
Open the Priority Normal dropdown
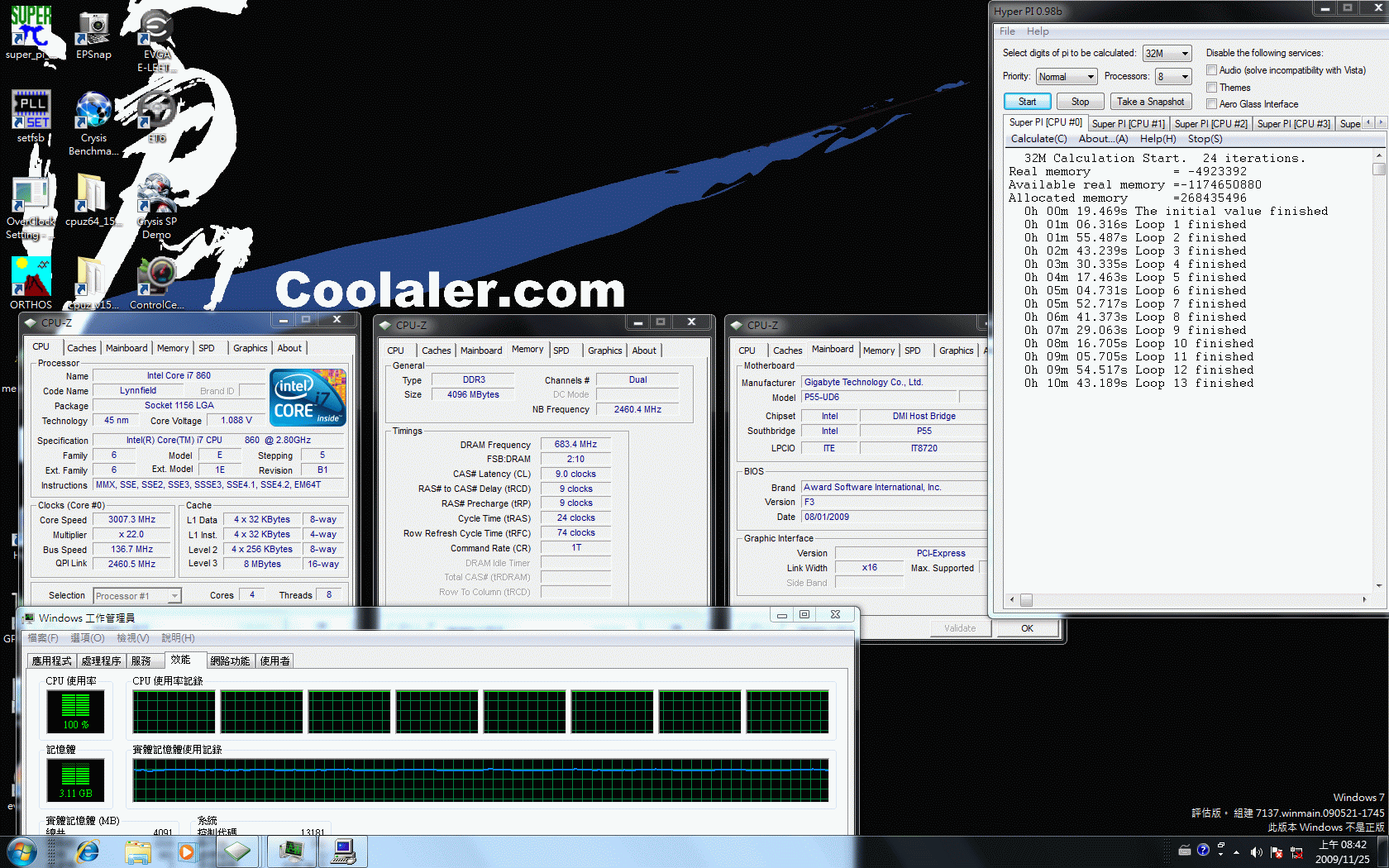tap(1067, 77)
